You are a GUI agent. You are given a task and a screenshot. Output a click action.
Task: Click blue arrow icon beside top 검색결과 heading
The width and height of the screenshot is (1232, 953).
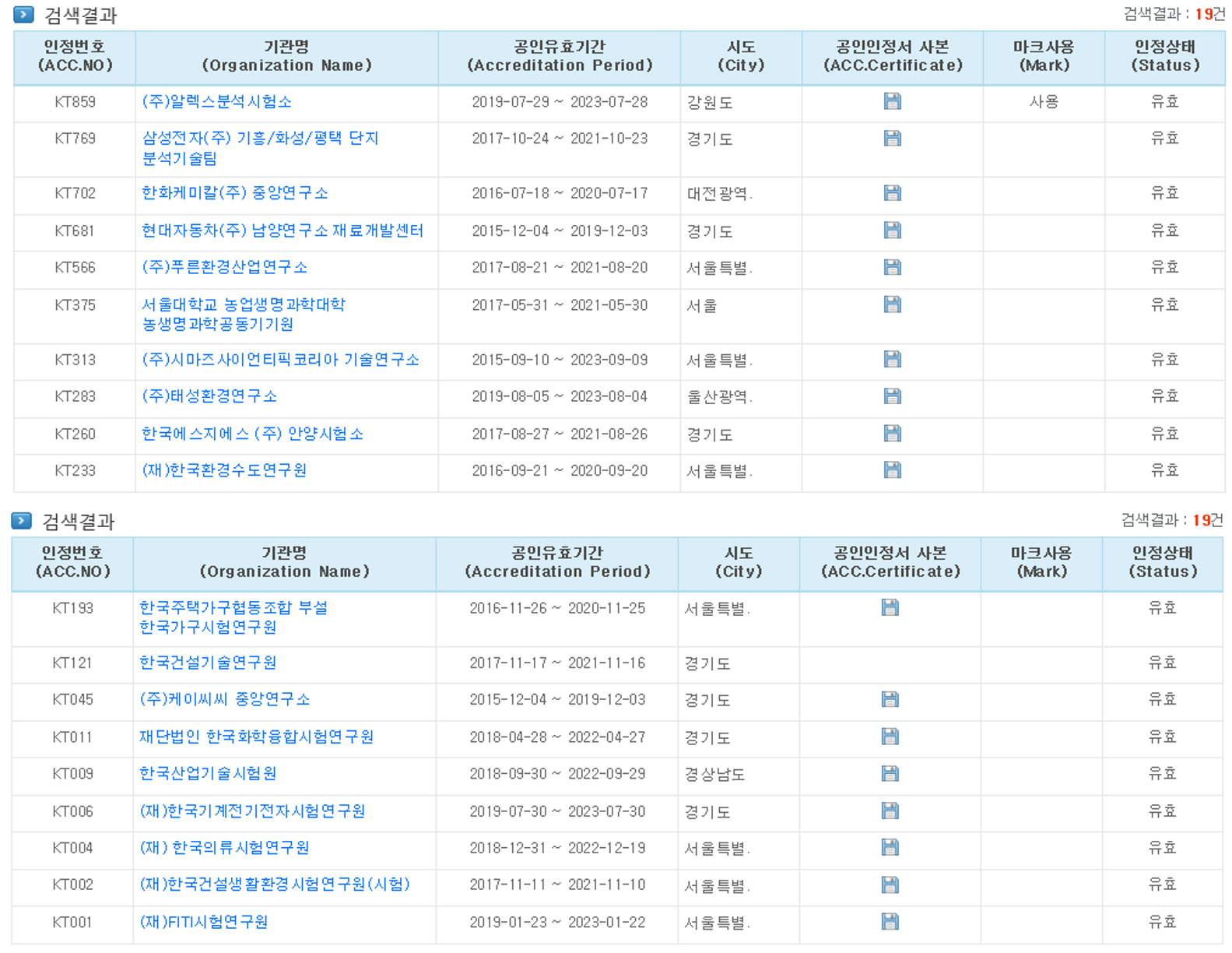click(x=23, y=14)
